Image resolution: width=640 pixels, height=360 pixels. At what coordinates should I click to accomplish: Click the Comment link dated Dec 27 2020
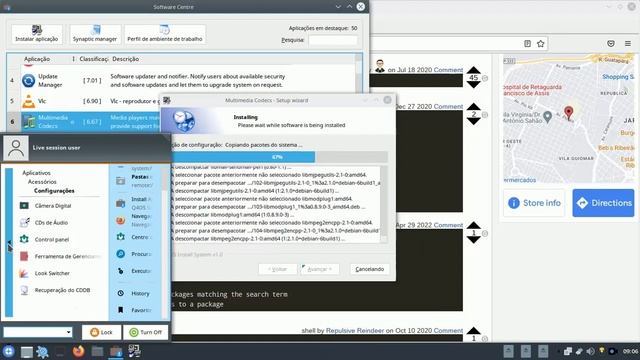(x=448, y=107)
